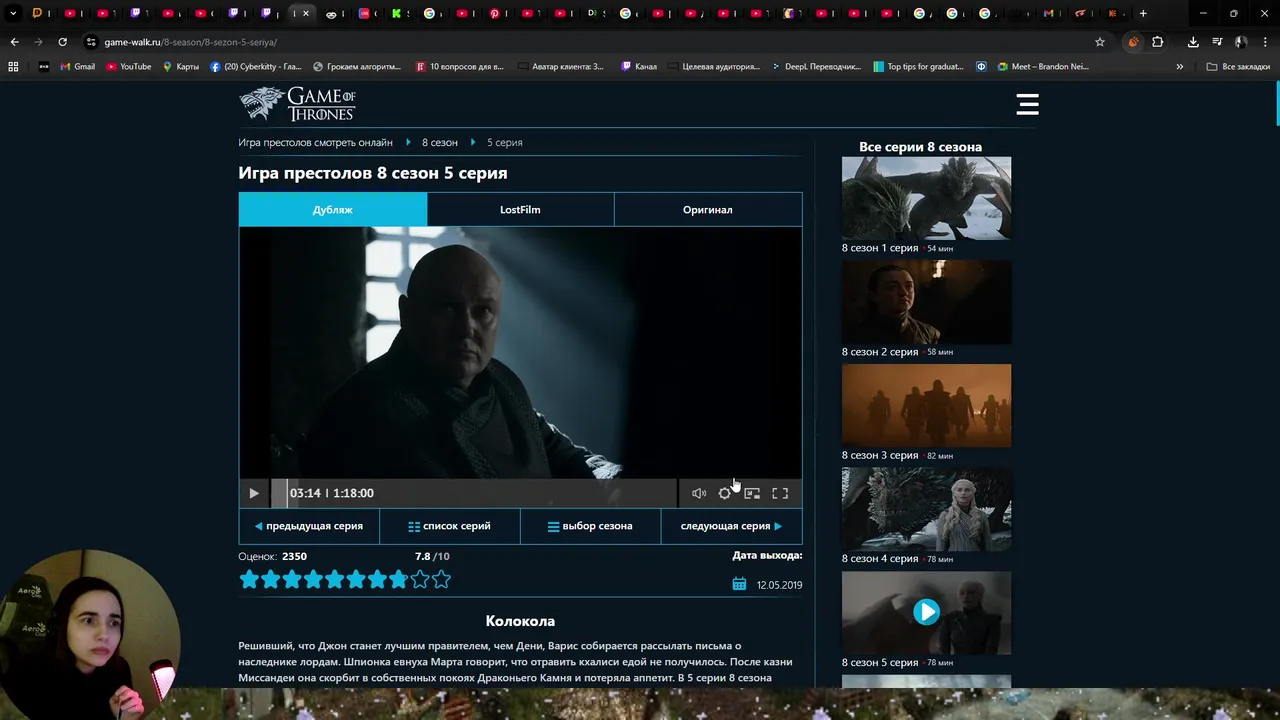Open the Meet – Brandon bookmark
The width and height of the screenshot is (1280, 720).
point(1043,67)
